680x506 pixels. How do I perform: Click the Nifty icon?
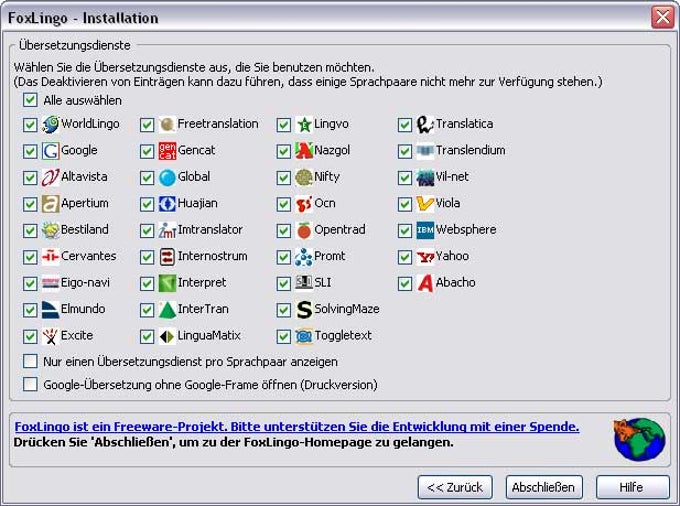click(304, 177)
